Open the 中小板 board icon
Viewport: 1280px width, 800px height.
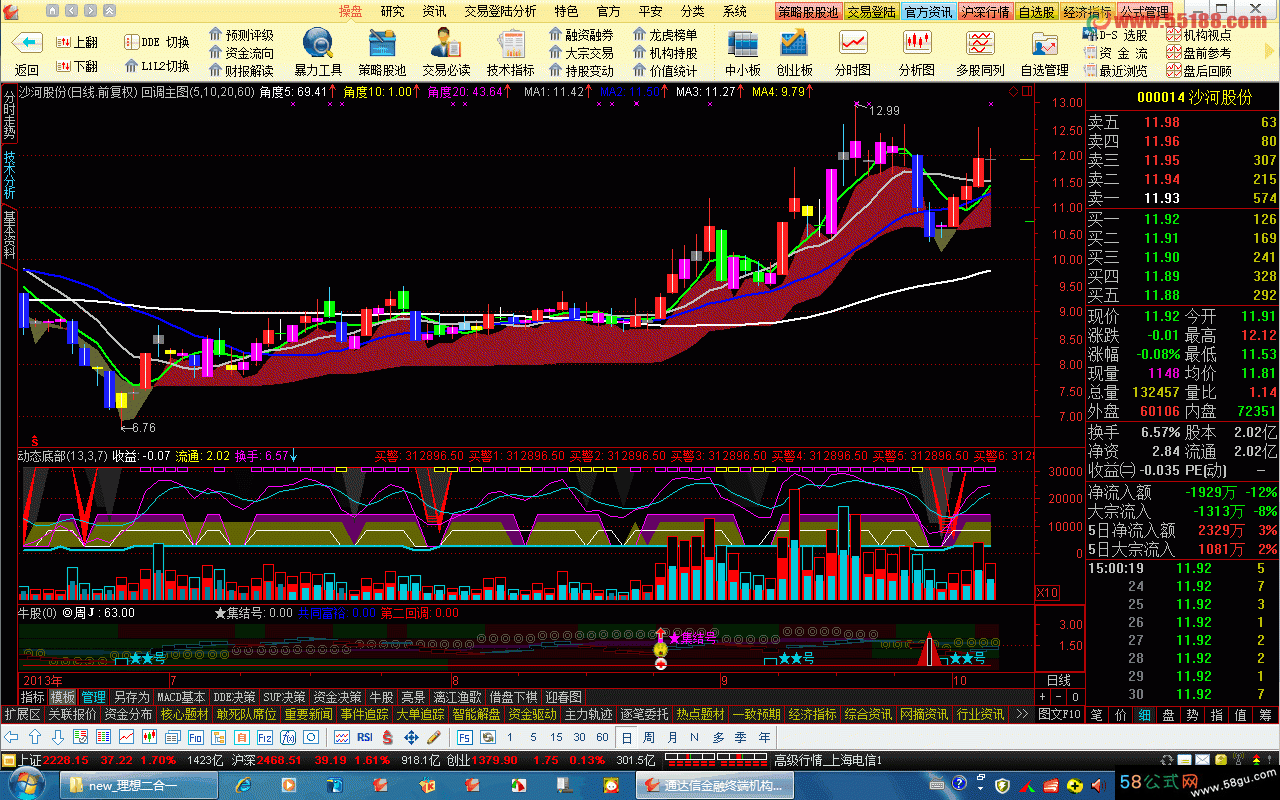click(742, 44)
